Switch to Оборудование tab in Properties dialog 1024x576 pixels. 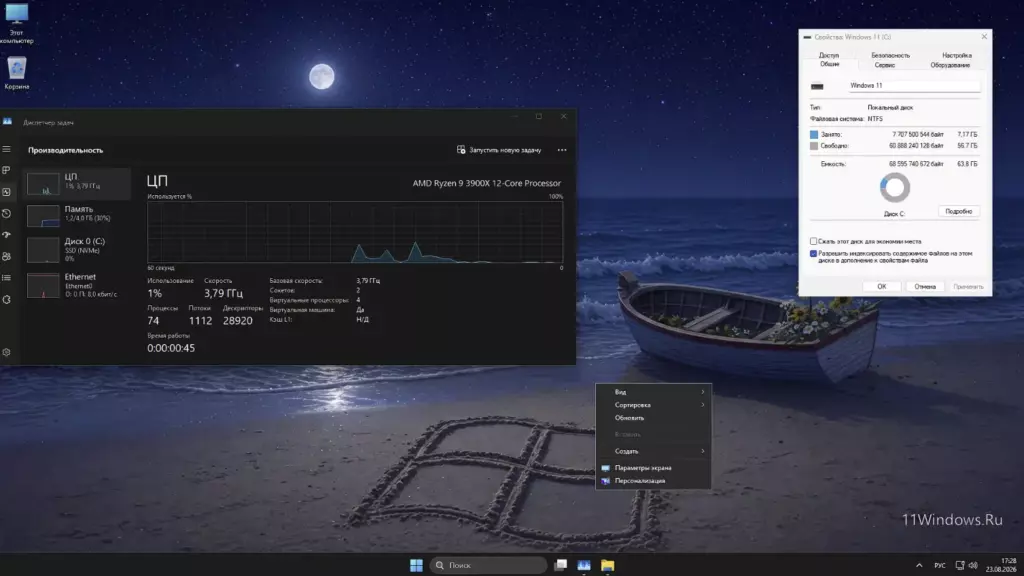coord(950,65)
